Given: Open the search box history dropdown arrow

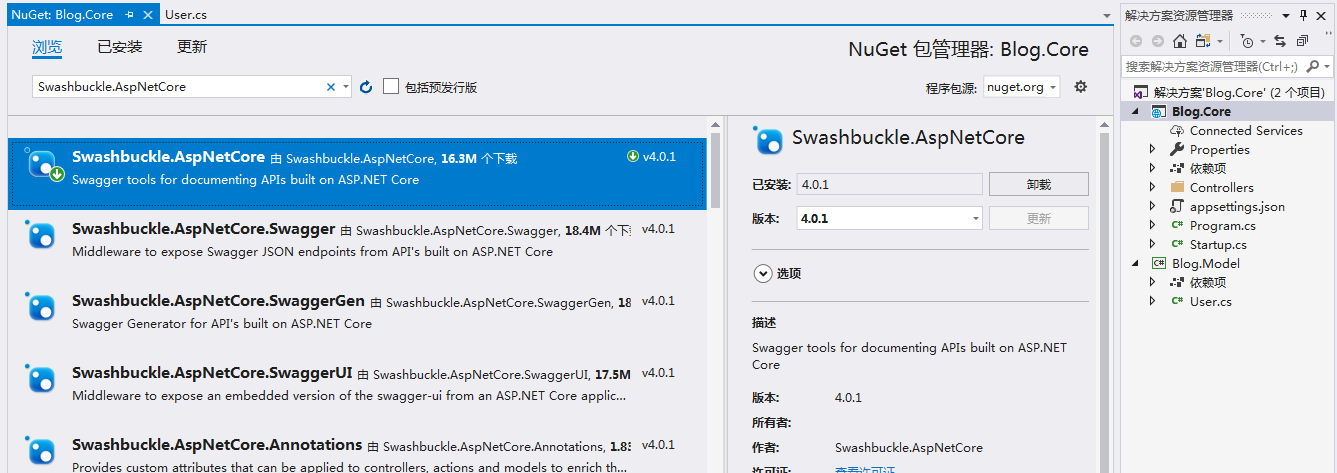Looking at the screenshot, I should pos(346,87).
